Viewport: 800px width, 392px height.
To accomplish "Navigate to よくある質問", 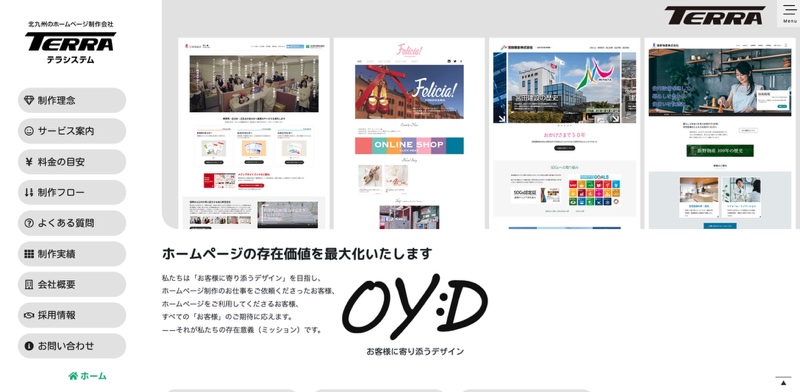I will pyautogui.click(x=72, y=223).
